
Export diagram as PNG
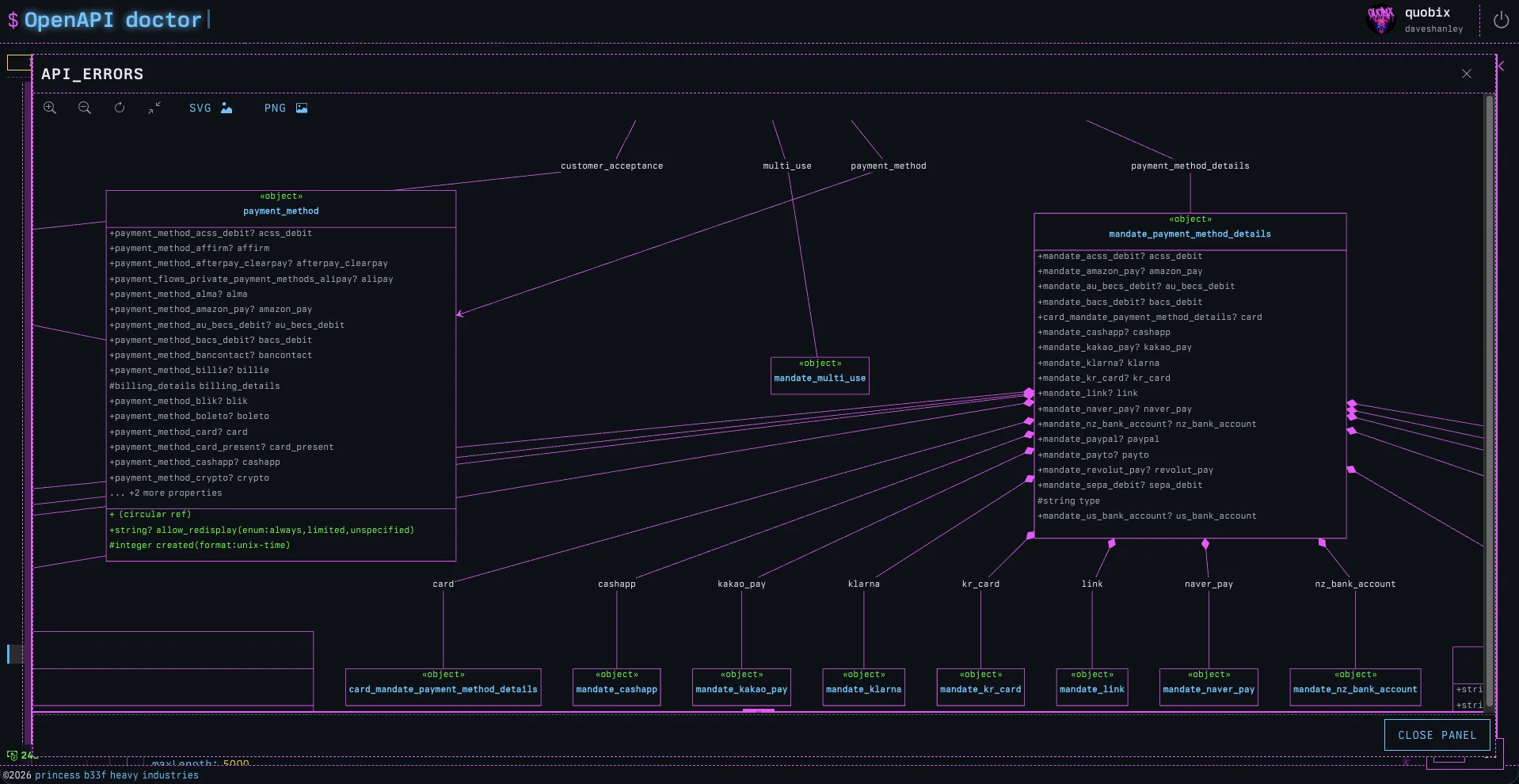tap(285, 108)
